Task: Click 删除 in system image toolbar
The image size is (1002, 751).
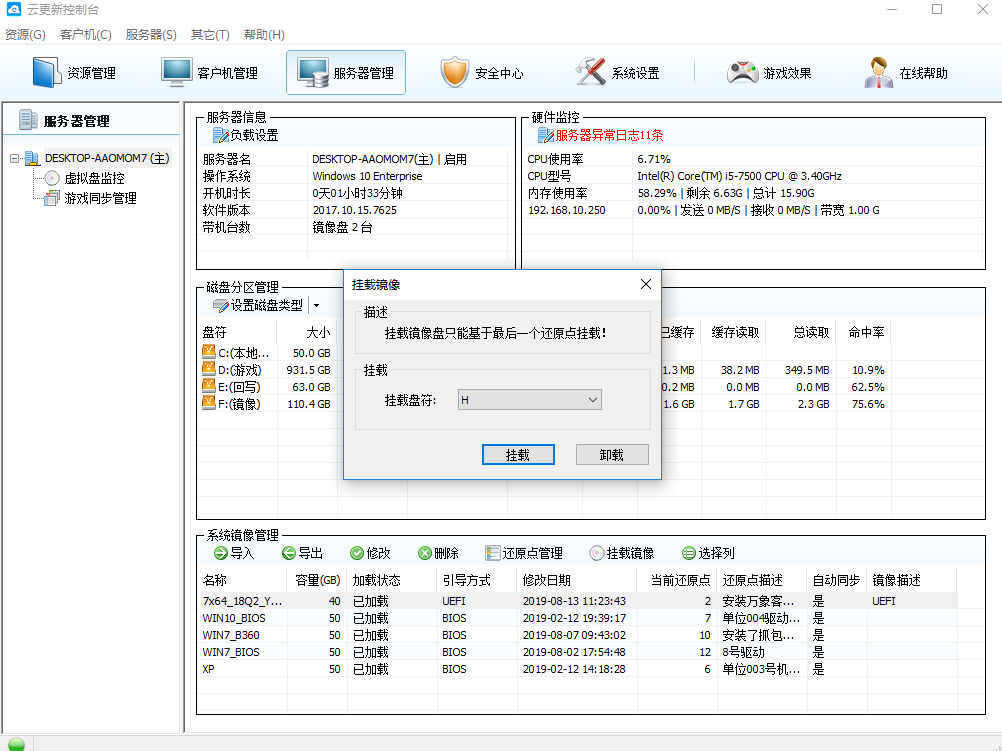Action: coord(439,553)
